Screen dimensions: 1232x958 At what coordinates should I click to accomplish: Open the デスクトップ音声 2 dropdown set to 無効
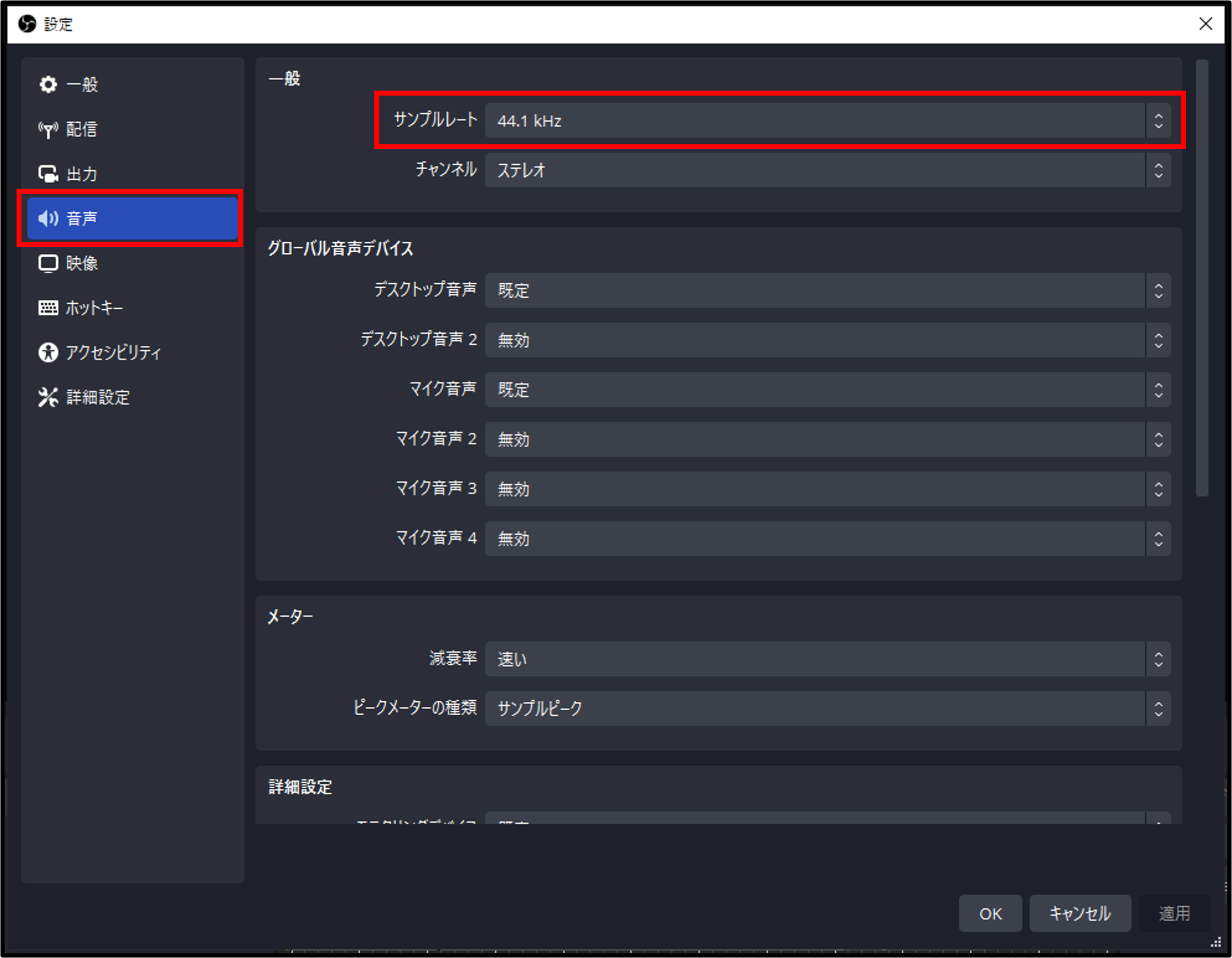(x=827, y=340)
